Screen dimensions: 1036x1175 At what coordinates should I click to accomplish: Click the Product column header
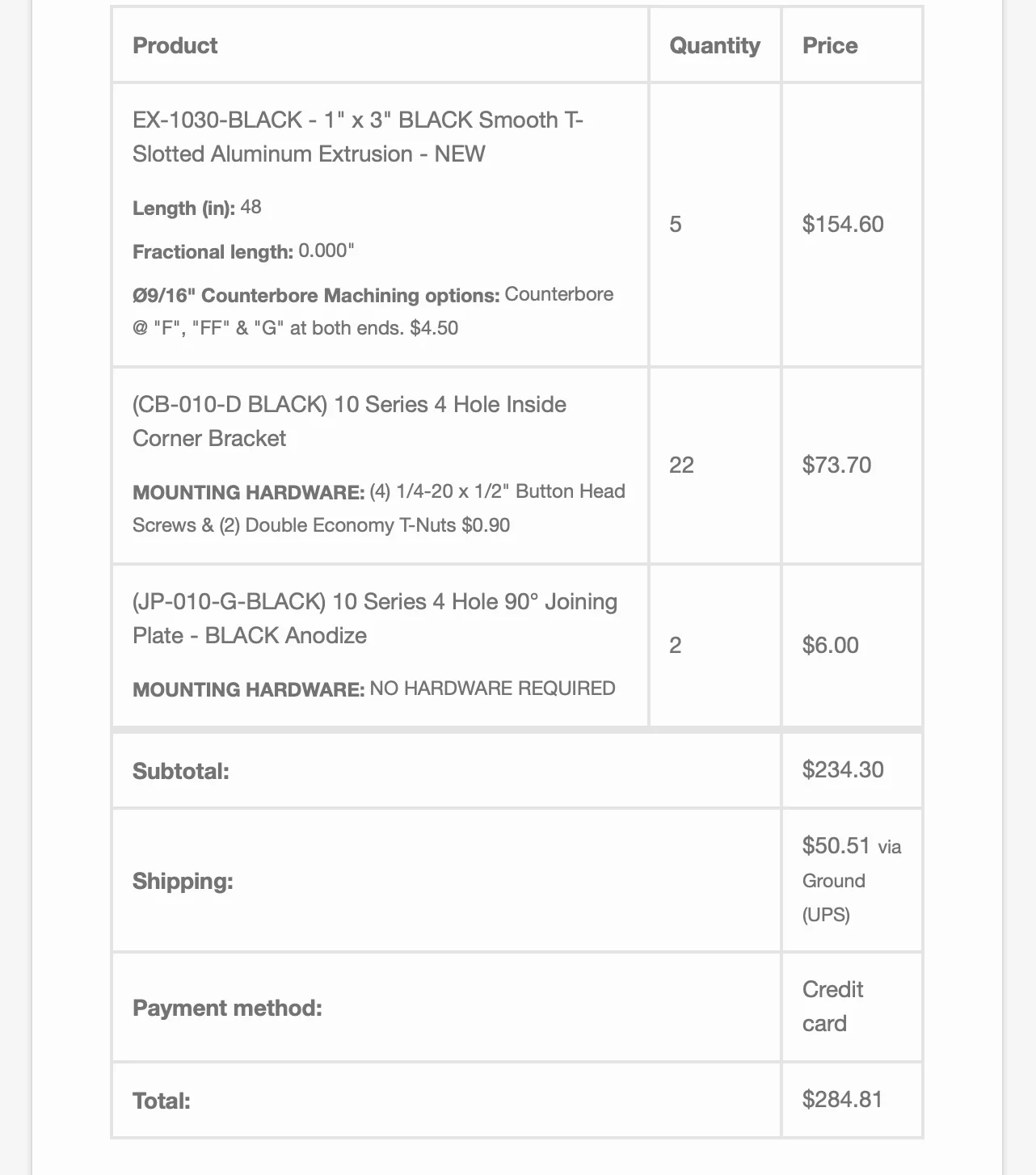coord(175,45)
